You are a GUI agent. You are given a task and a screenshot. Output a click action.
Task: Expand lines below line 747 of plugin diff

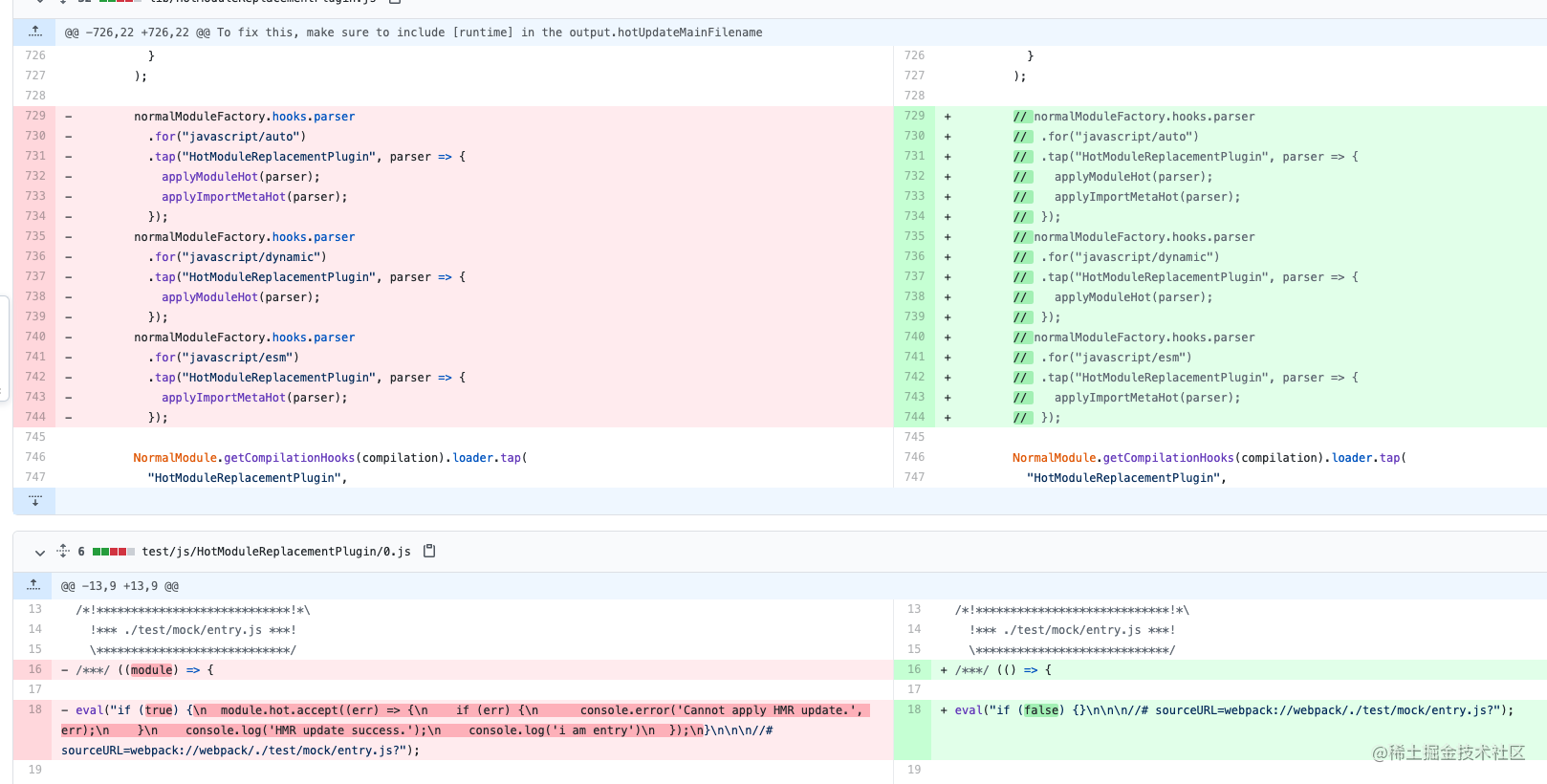[35, 500]
